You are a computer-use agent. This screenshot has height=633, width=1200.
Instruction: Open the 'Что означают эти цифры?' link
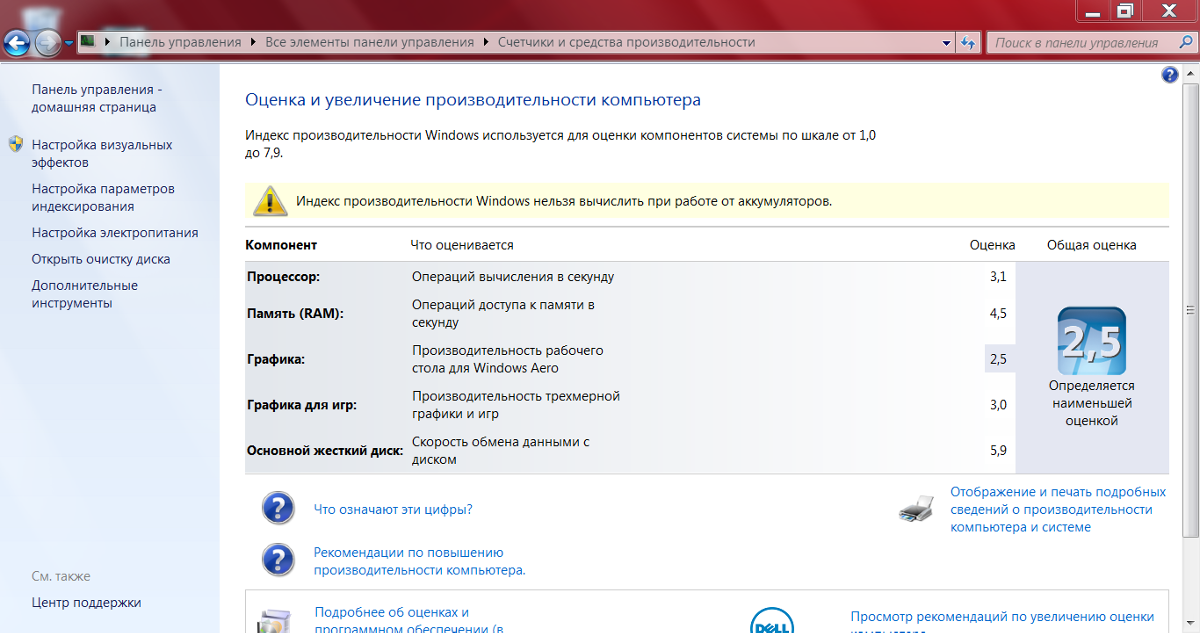(393, 509)
